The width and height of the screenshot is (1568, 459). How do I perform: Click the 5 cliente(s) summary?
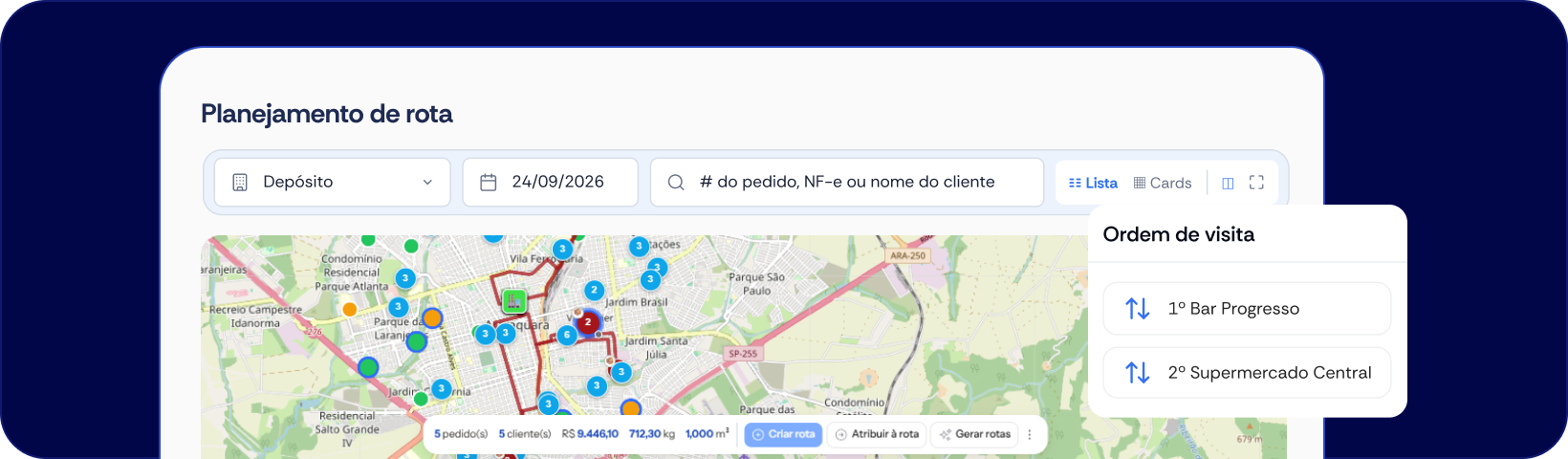pyautogui.click(x=525, y=434)
